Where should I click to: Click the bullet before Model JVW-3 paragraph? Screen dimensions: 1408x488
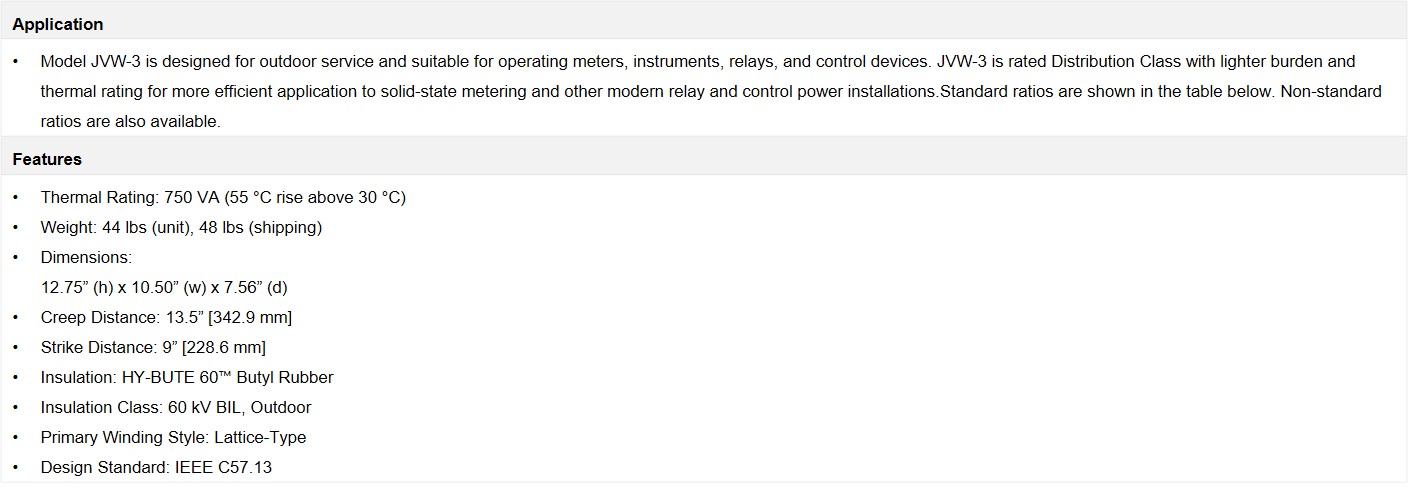(16, 61)
